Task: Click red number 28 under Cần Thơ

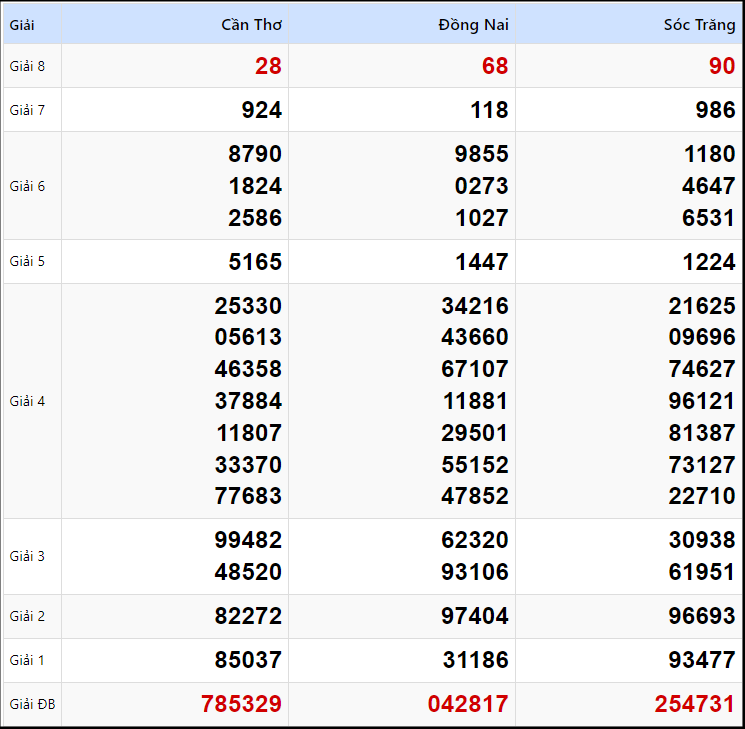Action: [268, 66]
